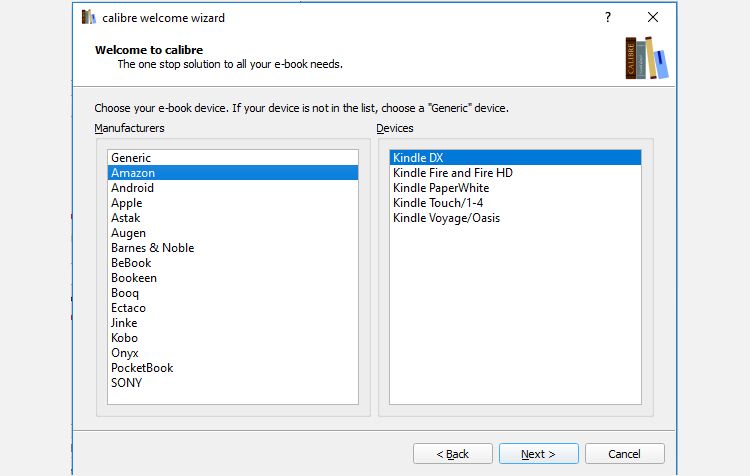The image size is (750, 476).
Task: Pick Astak from the manufacturers
Action: pos(233,218)
